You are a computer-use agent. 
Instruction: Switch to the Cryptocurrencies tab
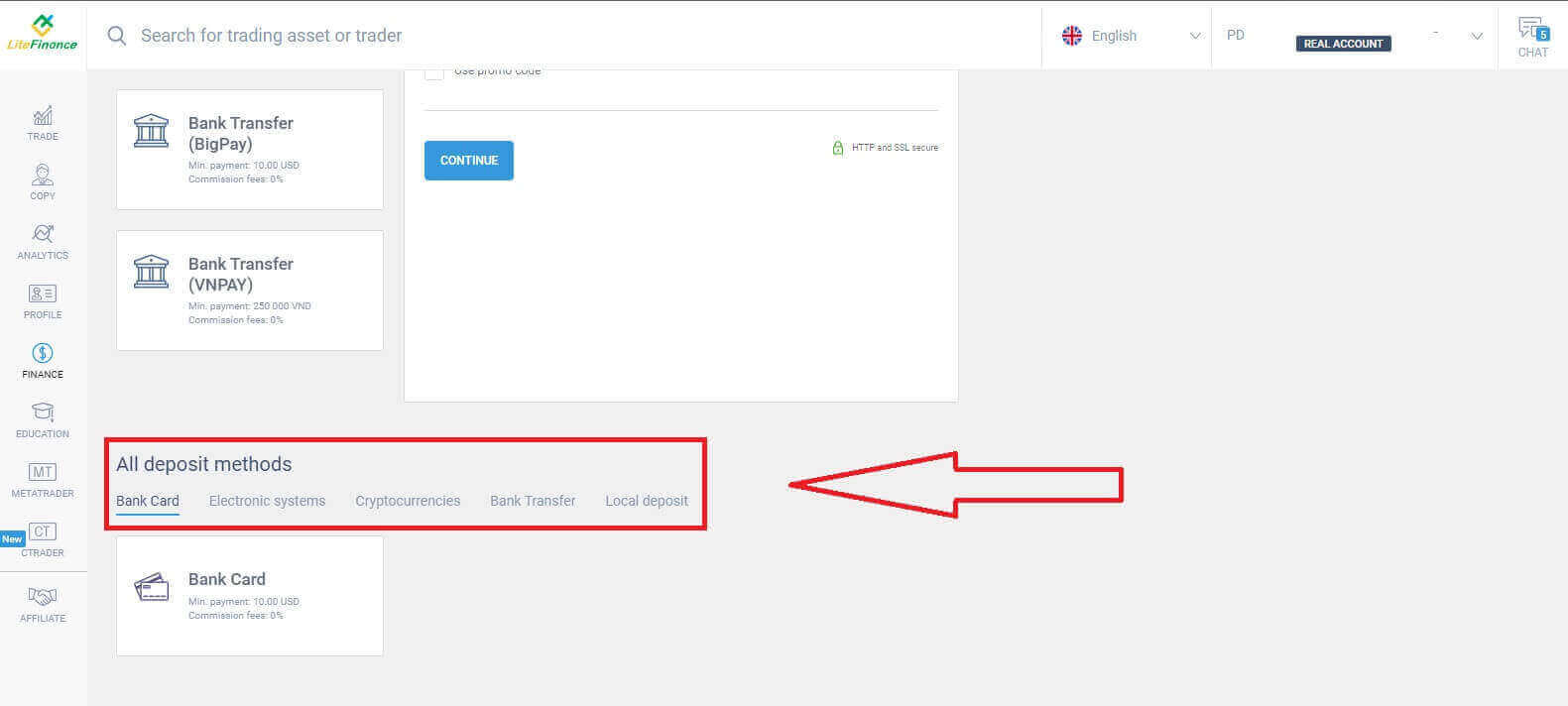(x=408, y=501)
